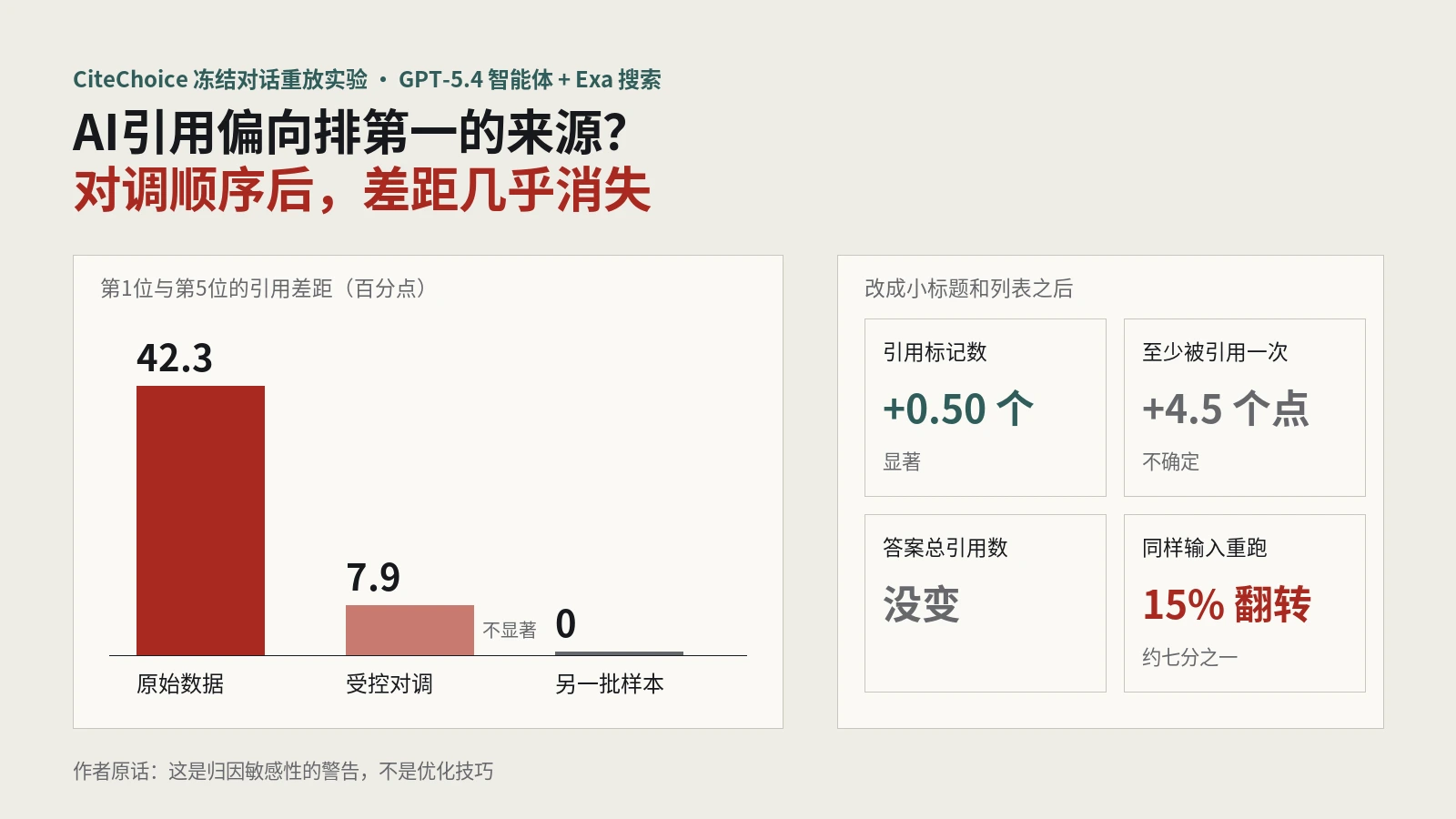Select the value label "42.3"
1456x819 pixels.
click(175, 359)
